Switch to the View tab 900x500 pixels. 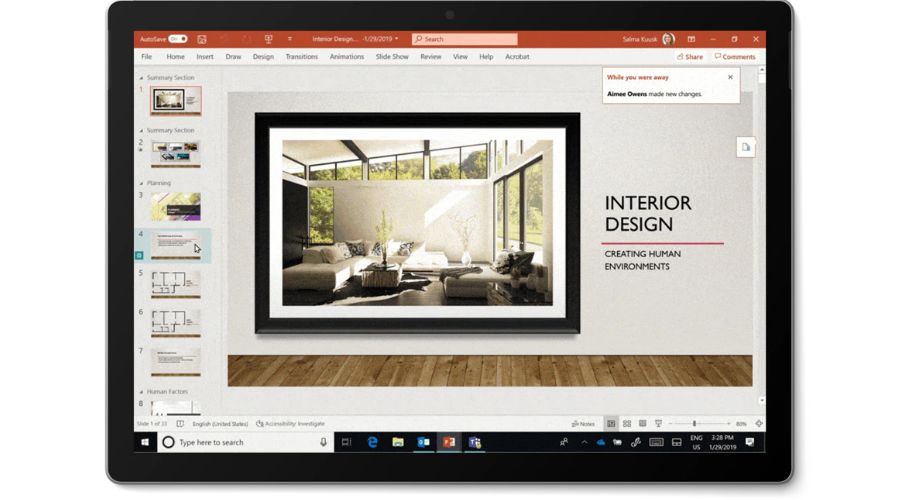click(x=460, y=57)
